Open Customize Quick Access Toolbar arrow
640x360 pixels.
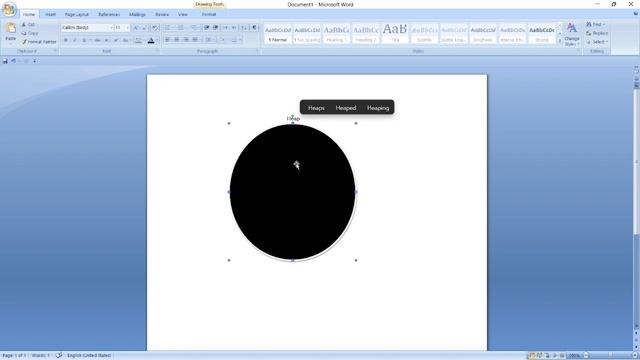34,61
